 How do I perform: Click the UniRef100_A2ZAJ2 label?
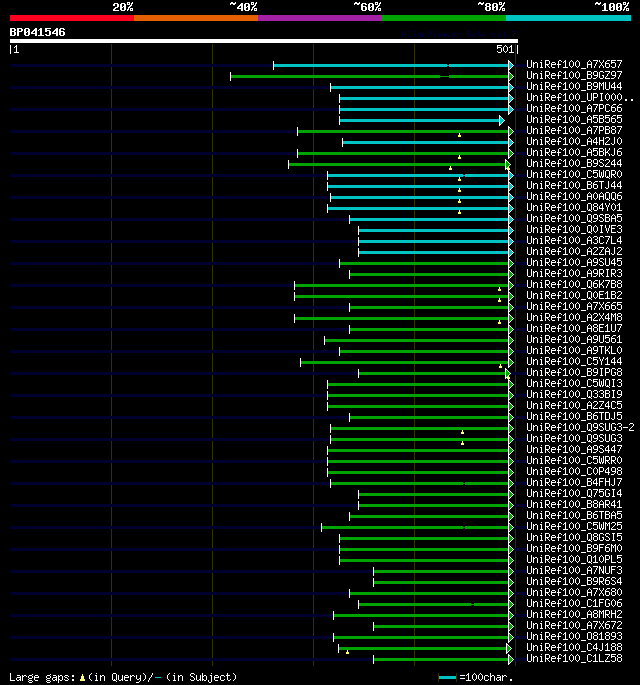[574, 252]
